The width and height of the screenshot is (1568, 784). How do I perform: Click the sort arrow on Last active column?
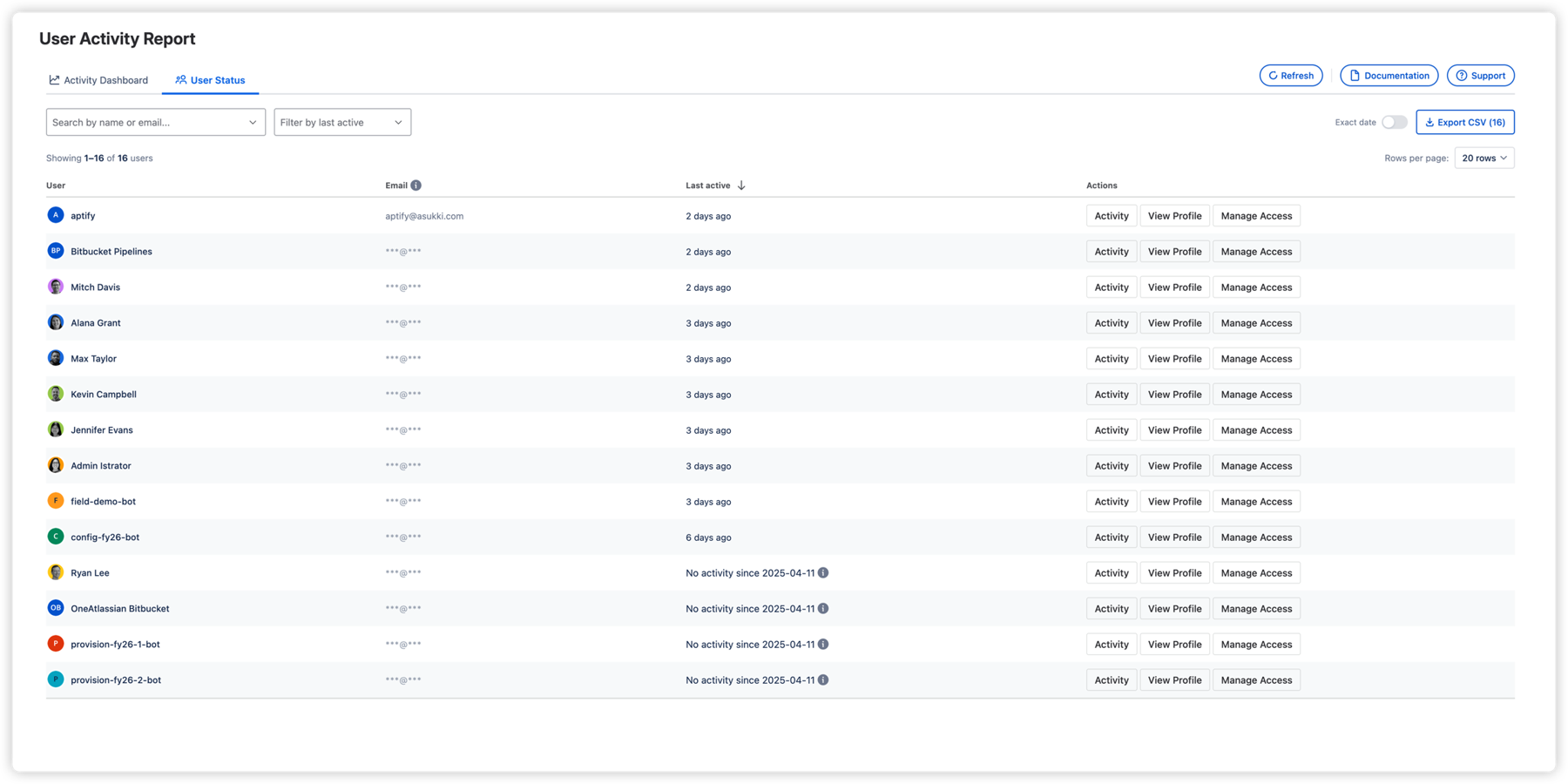click(x=741, y=185)
